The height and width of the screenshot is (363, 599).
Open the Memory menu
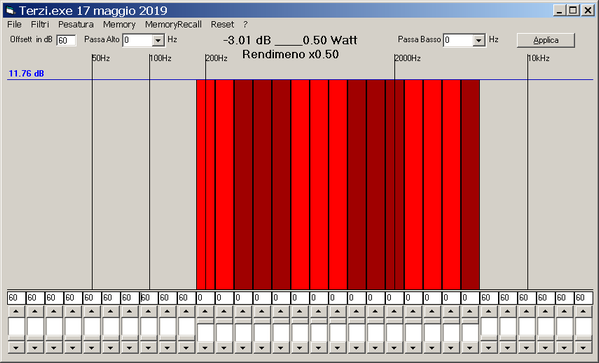coord(119,24)
